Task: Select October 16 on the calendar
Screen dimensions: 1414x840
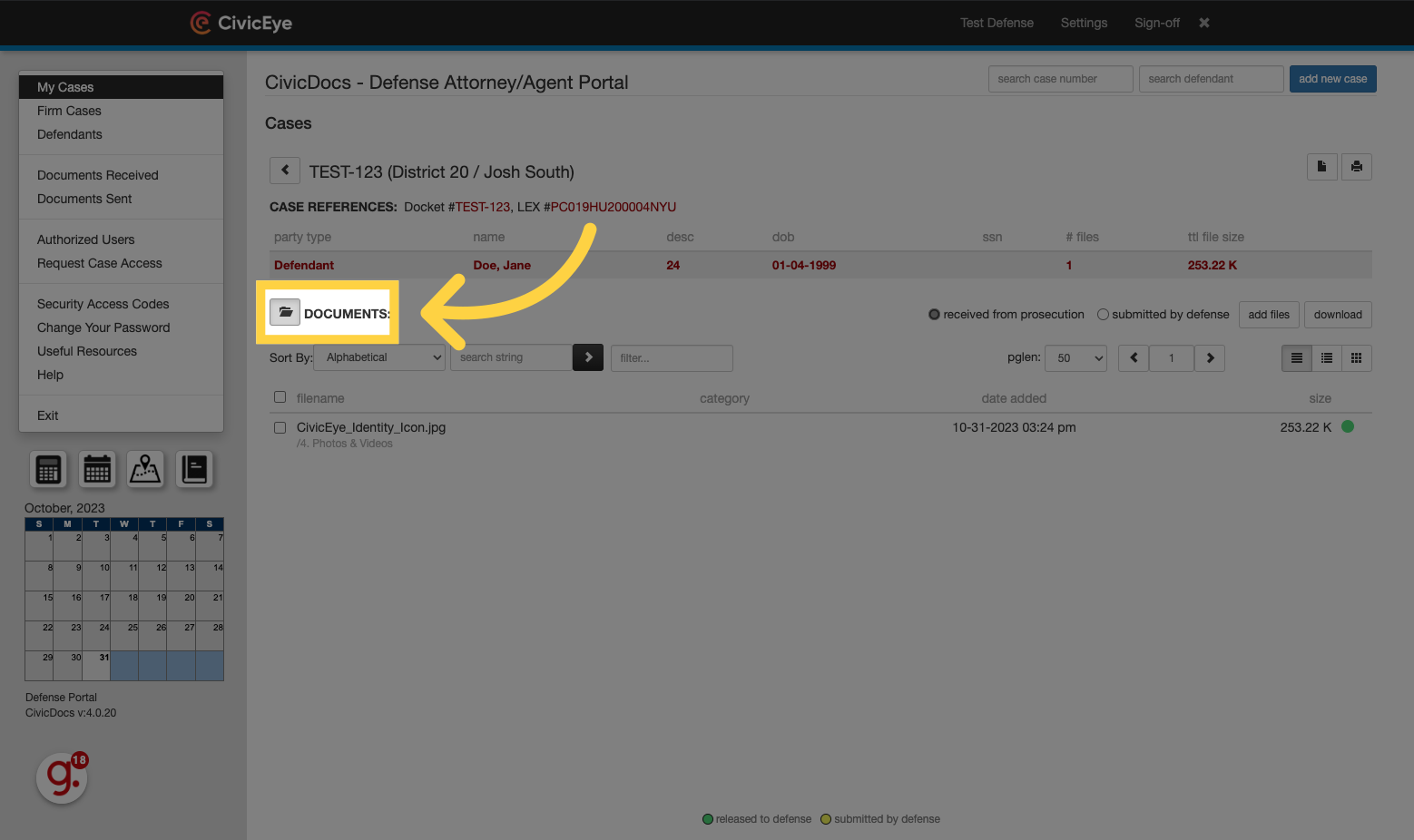Action: [x=68, y=605]
